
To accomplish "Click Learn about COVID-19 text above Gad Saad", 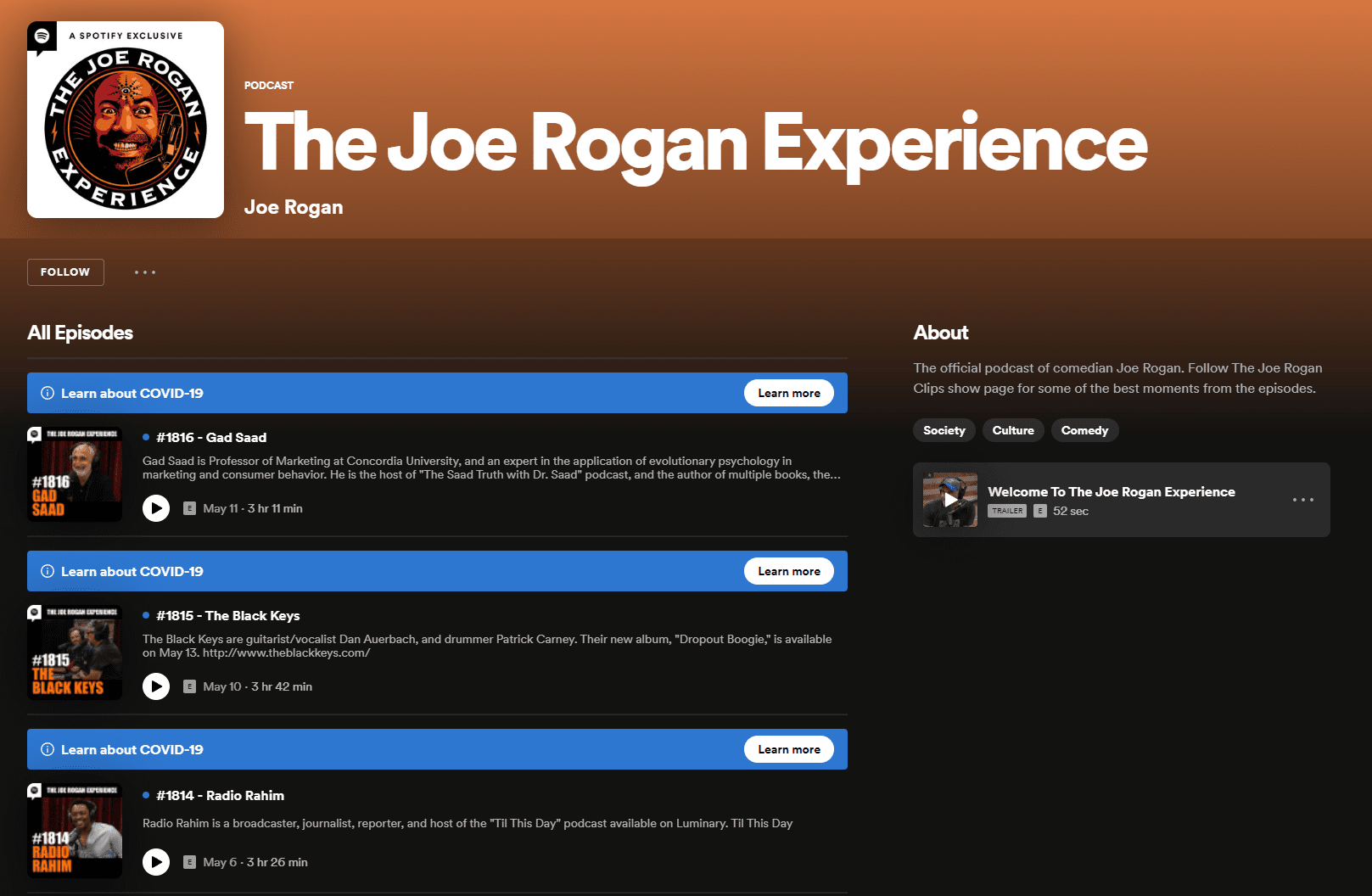I will (x=132, y=393).
